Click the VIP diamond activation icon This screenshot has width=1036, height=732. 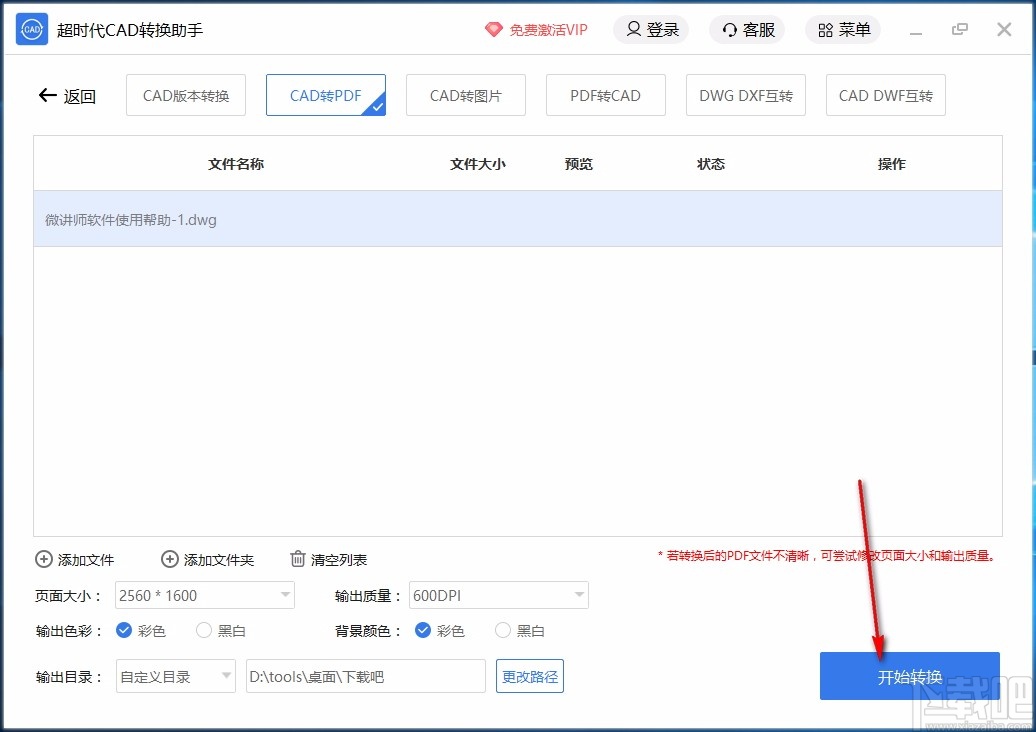tap(493, 30)
